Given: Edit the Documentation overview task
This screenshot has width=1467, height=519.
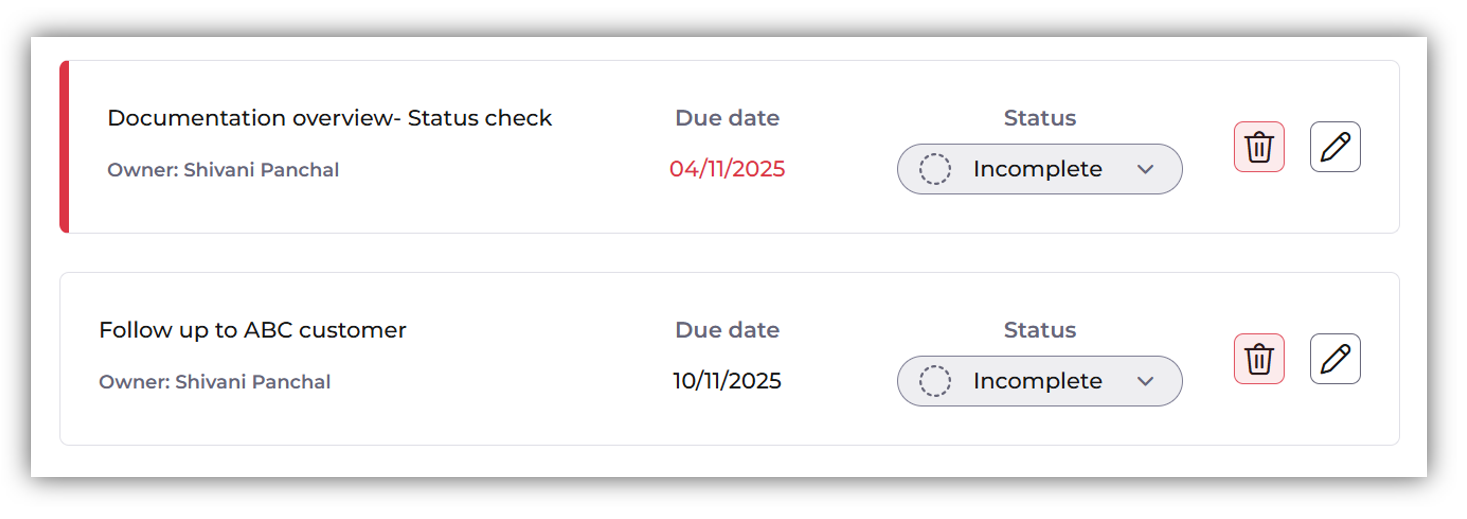Looking at the screenshot, I should click(x=1335, y=147).
